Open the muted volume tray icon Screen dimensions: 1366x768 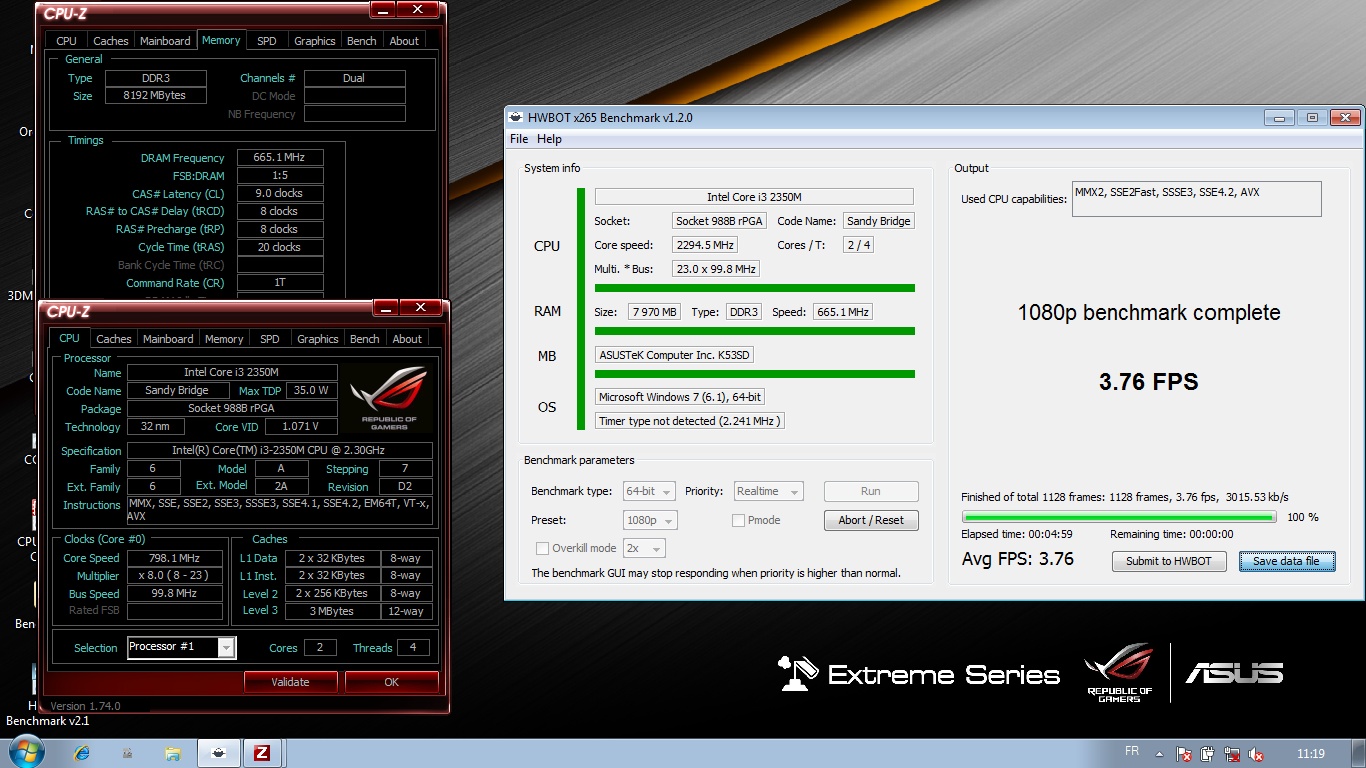coord(1257,754)
